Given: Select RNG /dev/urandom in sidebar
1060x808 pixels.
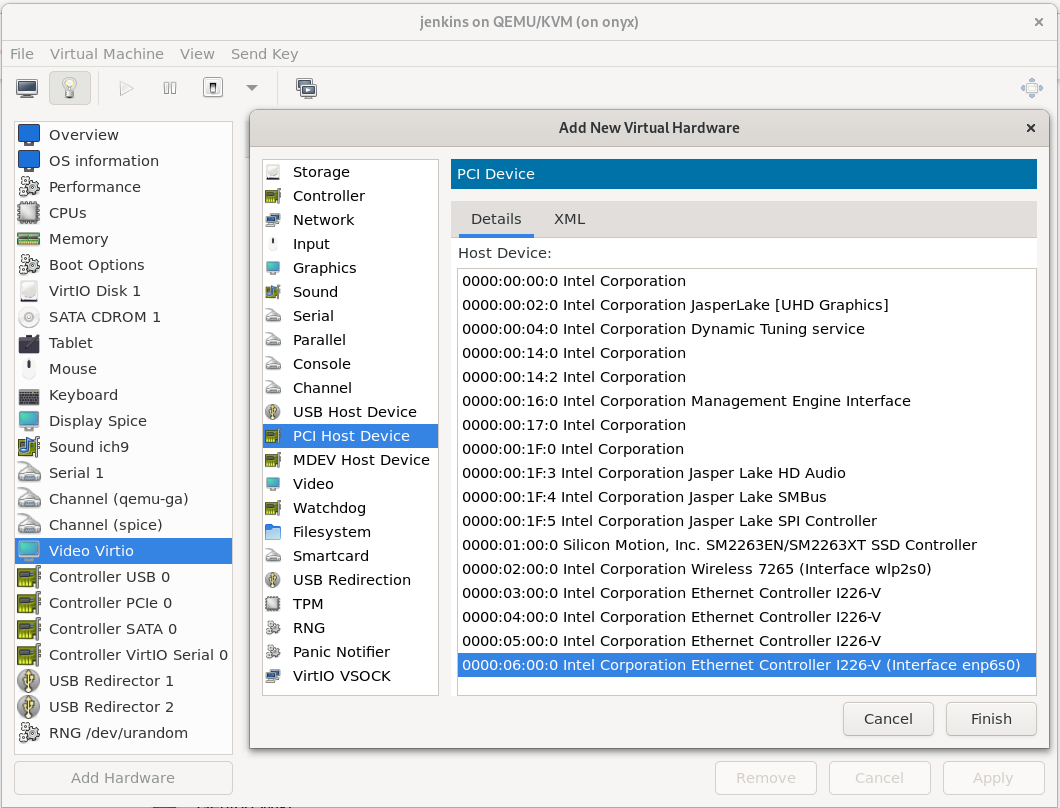Looking at the screenshot, I should (x=123, y=733).
